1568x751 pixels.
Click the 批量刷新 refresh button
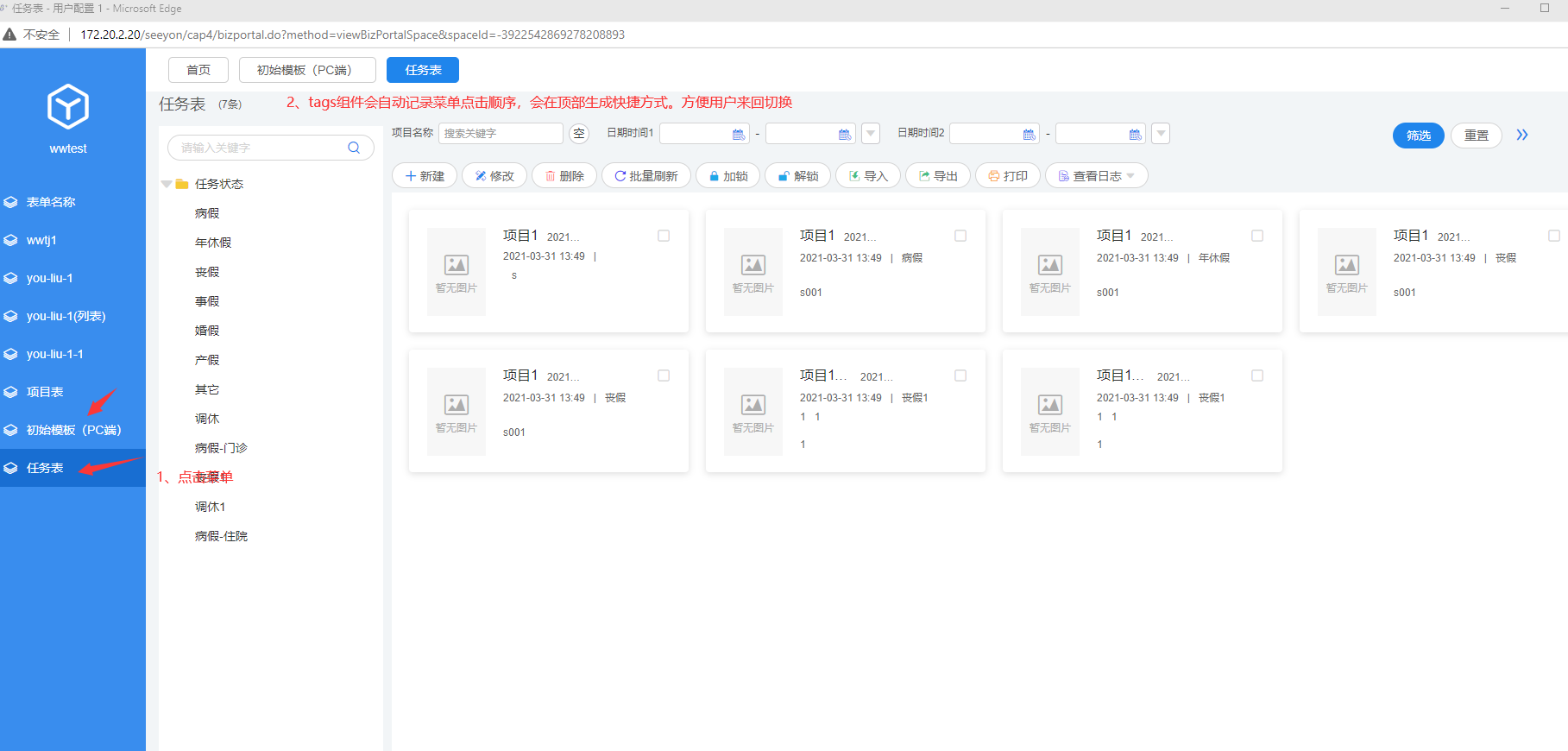[x=645, y=176]
